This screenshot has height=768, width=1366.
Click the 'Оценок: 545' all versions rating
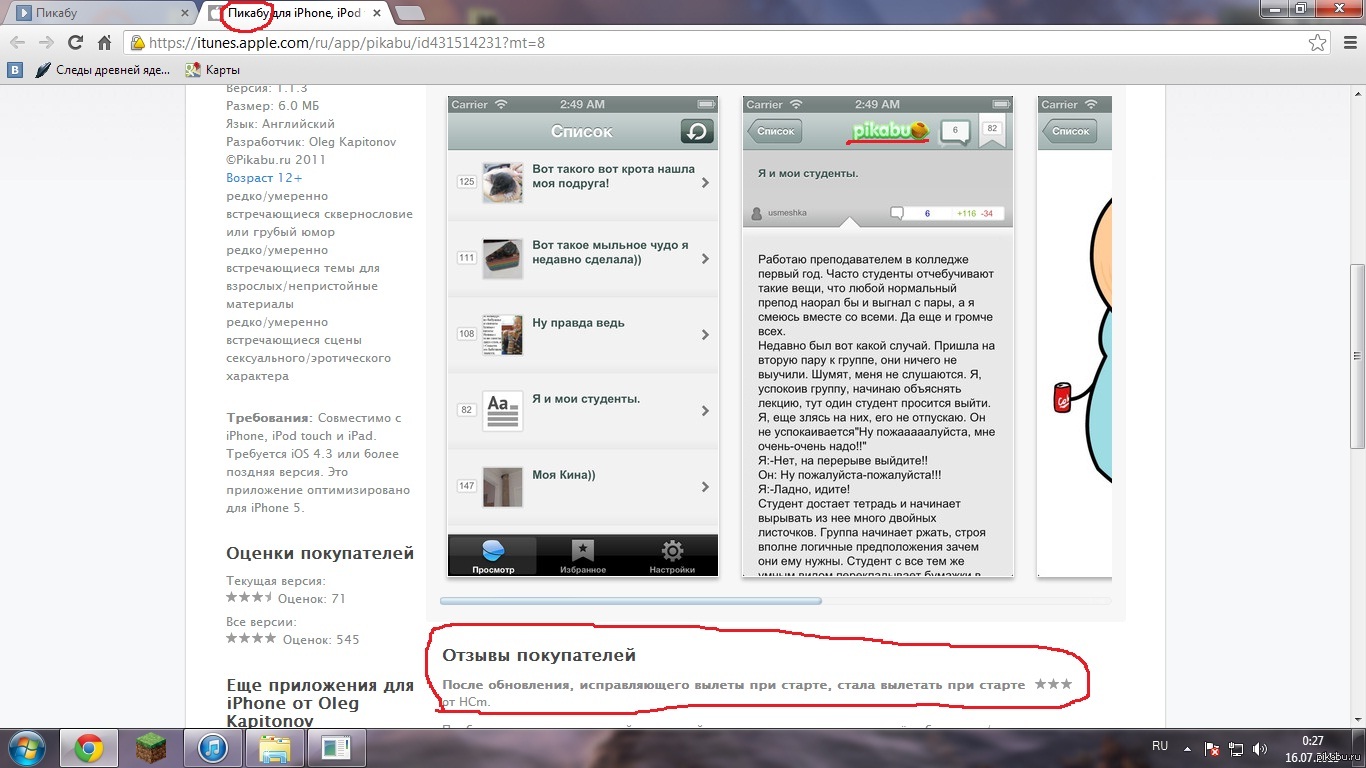[321, 640]
